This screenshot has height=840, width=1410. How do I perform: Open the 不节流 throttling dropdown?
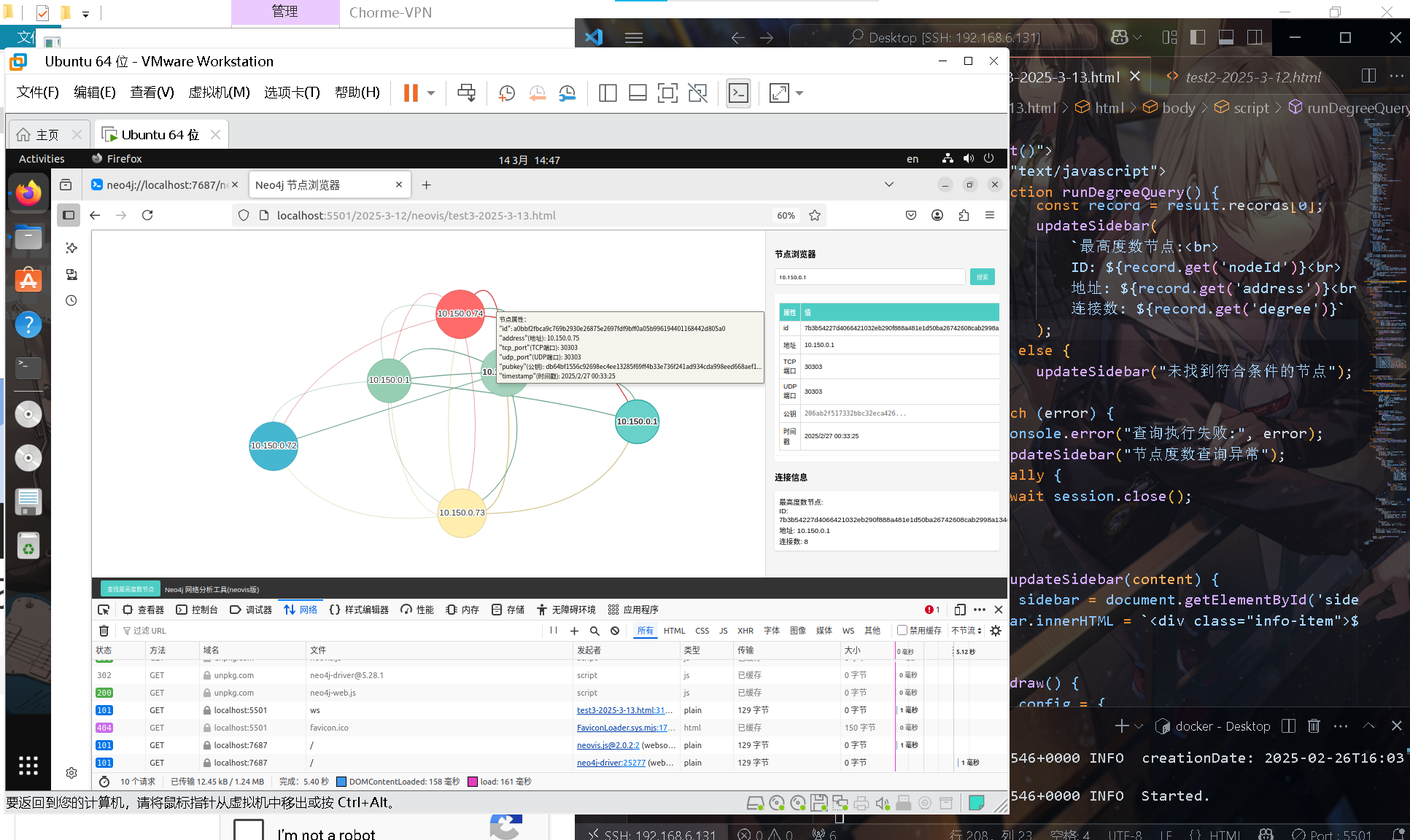[x=967, y=631]
